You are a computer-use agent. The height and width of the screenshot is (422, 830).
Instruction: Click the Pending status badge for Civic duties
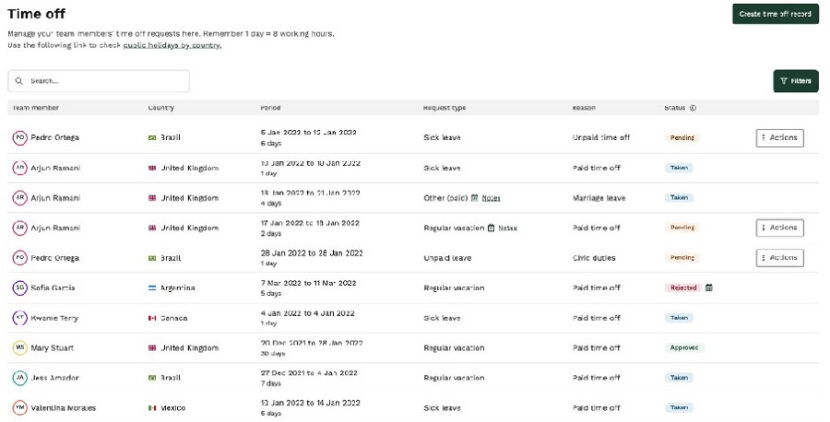[x=683, y=258]
